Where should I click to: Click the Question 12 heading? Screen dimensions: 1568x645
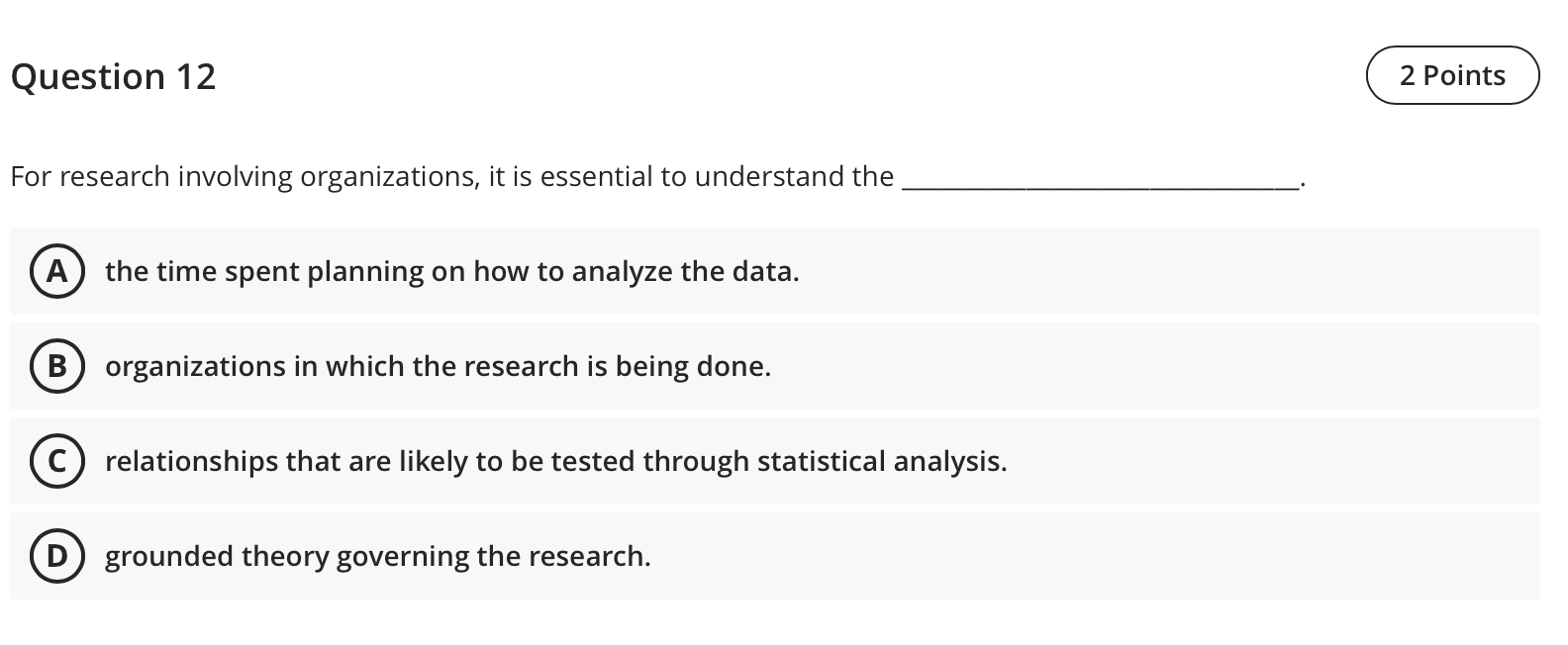(113, 76)
